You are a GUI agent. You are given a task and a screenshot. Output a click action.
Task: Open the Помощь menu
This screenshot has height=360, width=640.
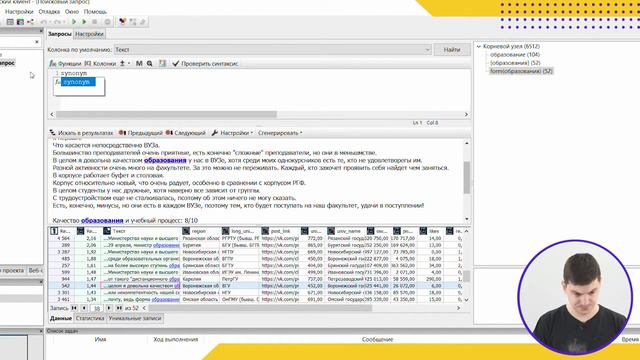click(95, 11)
